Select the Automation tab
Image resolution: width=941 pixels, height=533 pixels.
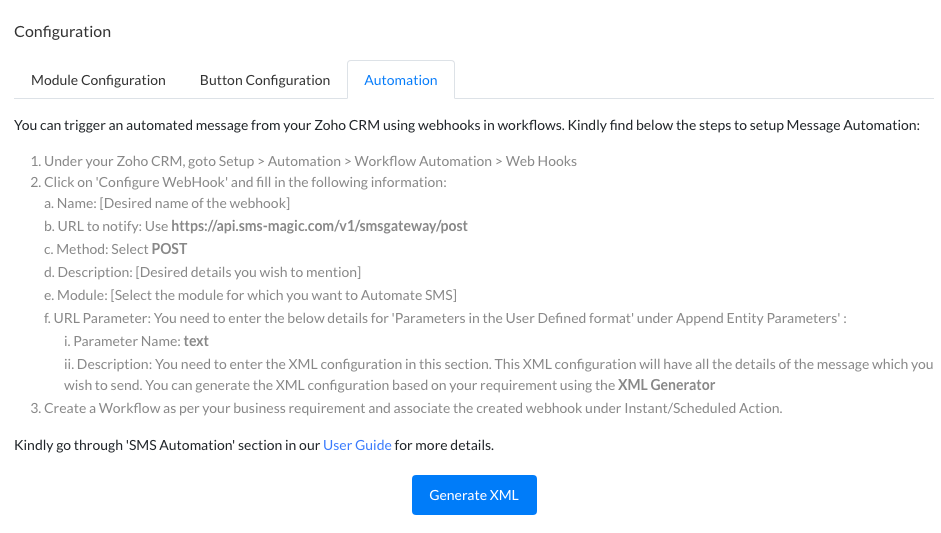pyautogui.click(x=401, y=80)
